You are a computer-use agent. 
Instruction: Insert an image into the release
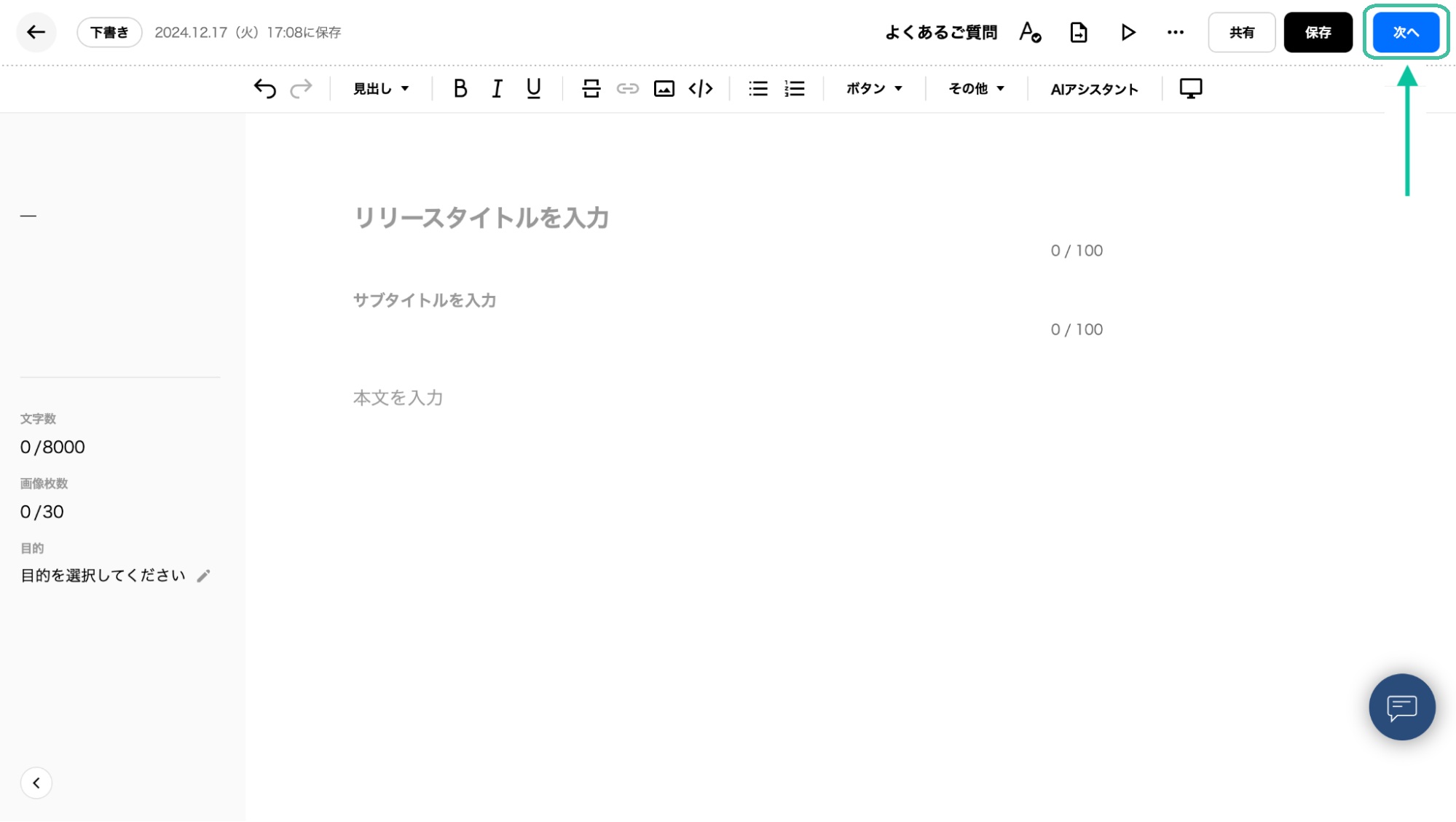[x=664, y=89]
